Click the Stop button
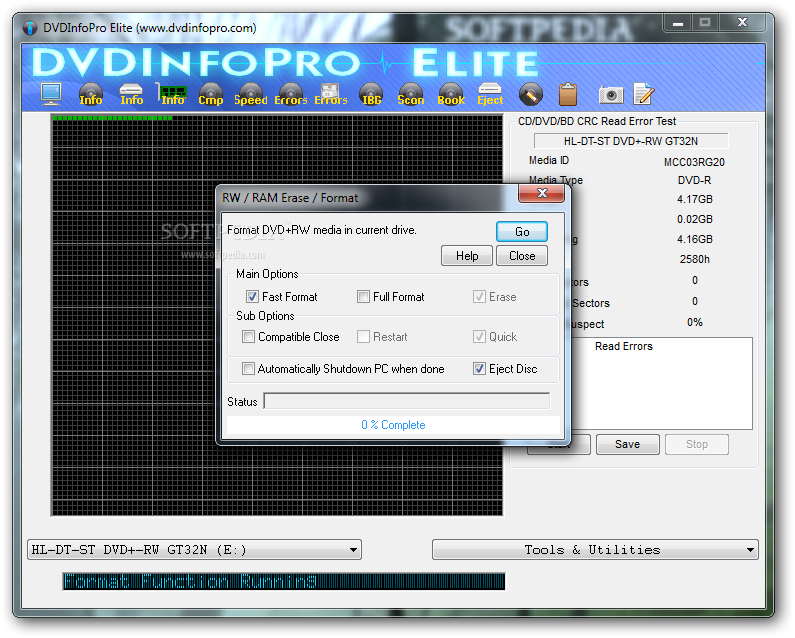Viewport: 795px width, 638px height. pyautogui.click(x=697, y=444)
